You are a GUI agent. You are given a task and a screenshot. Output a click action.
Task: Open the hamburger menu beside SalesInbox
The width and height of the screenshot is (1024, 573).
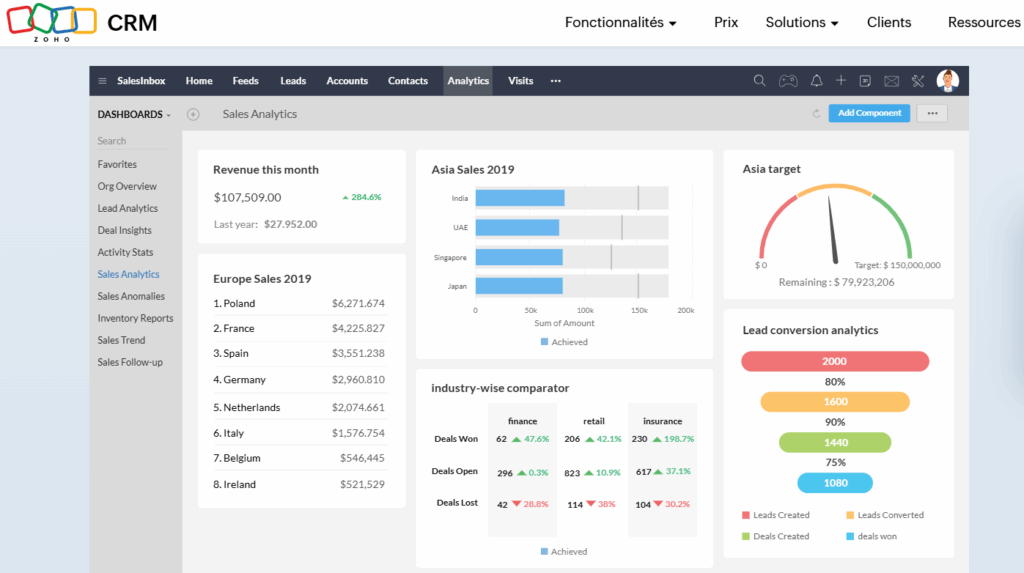click(102, 81)
